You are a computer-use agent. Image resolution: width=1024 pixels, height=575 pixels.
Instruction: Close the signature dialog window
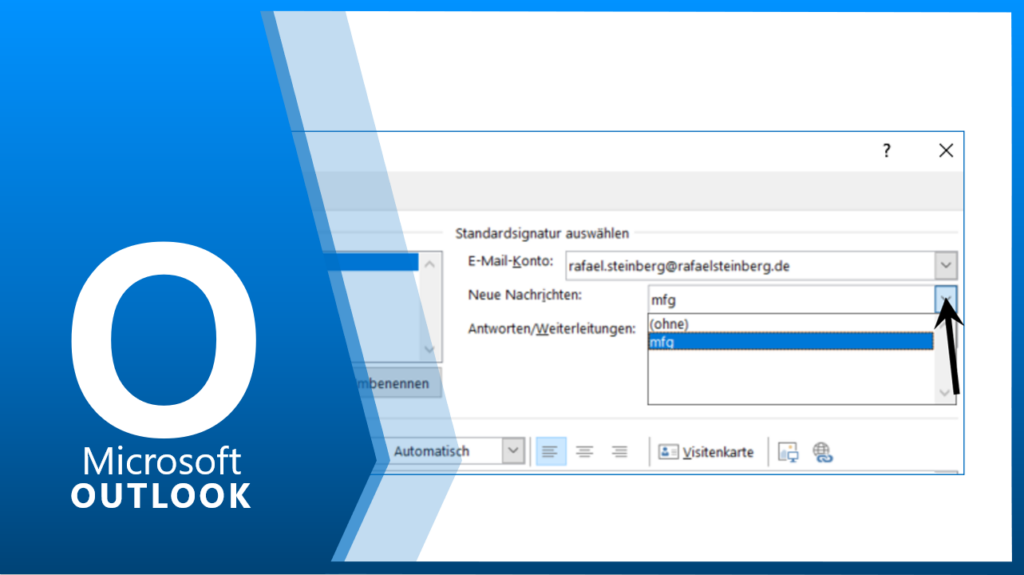[946, 151]
